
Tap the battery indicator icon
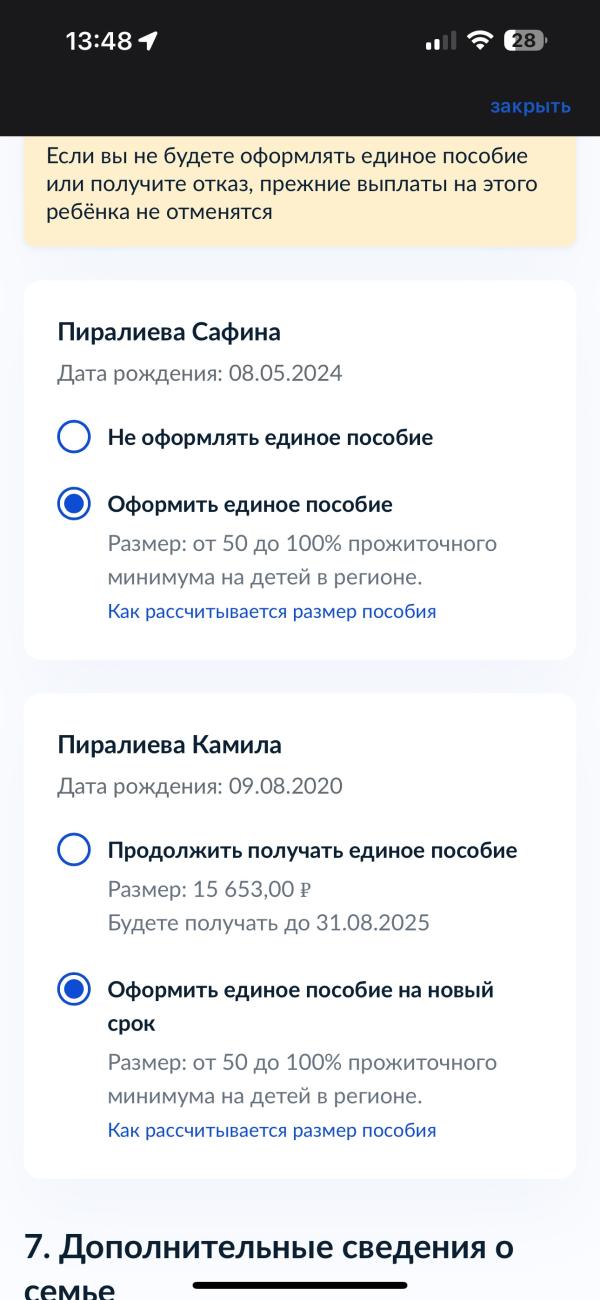(x=526, y=41)
